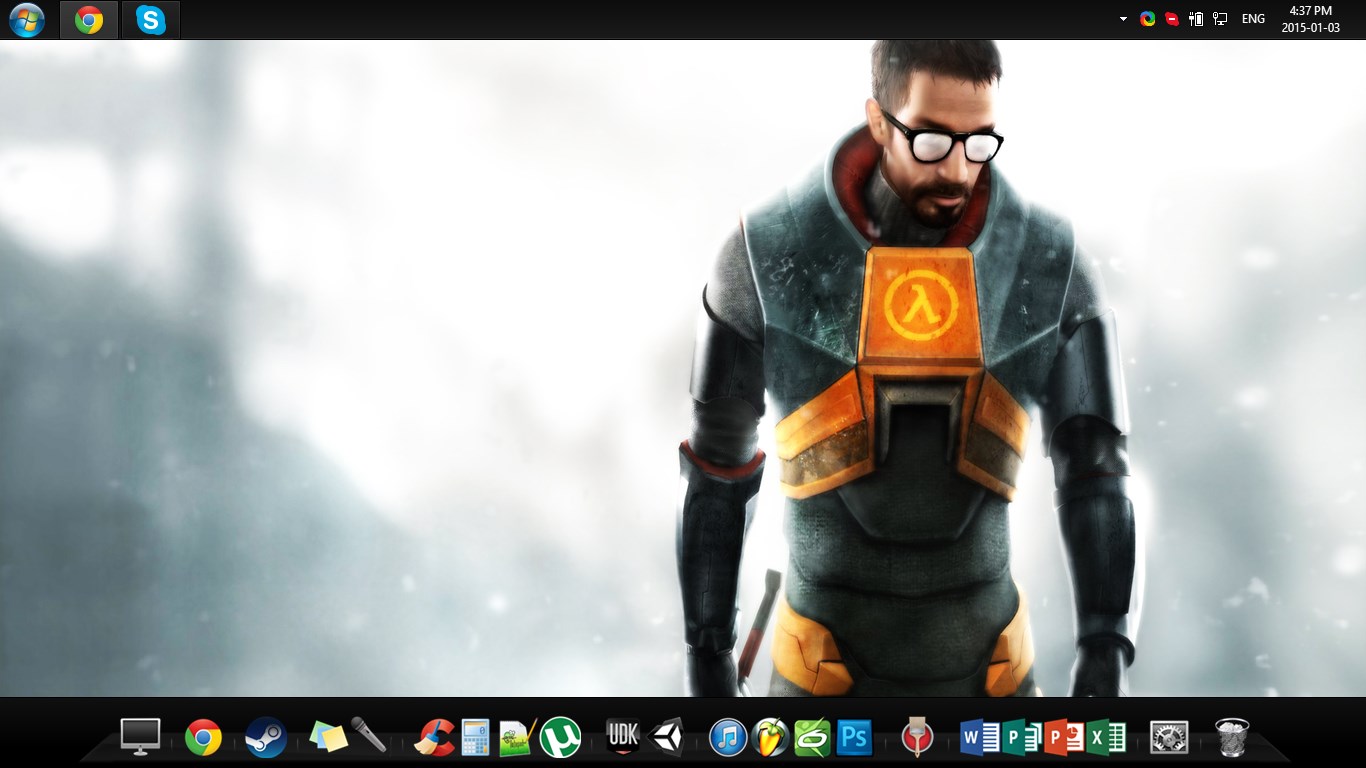Switch to Skype in the top taskbar
This screenshot has width=1366, height=768.
pyautogui.click(x=151, y=20)
